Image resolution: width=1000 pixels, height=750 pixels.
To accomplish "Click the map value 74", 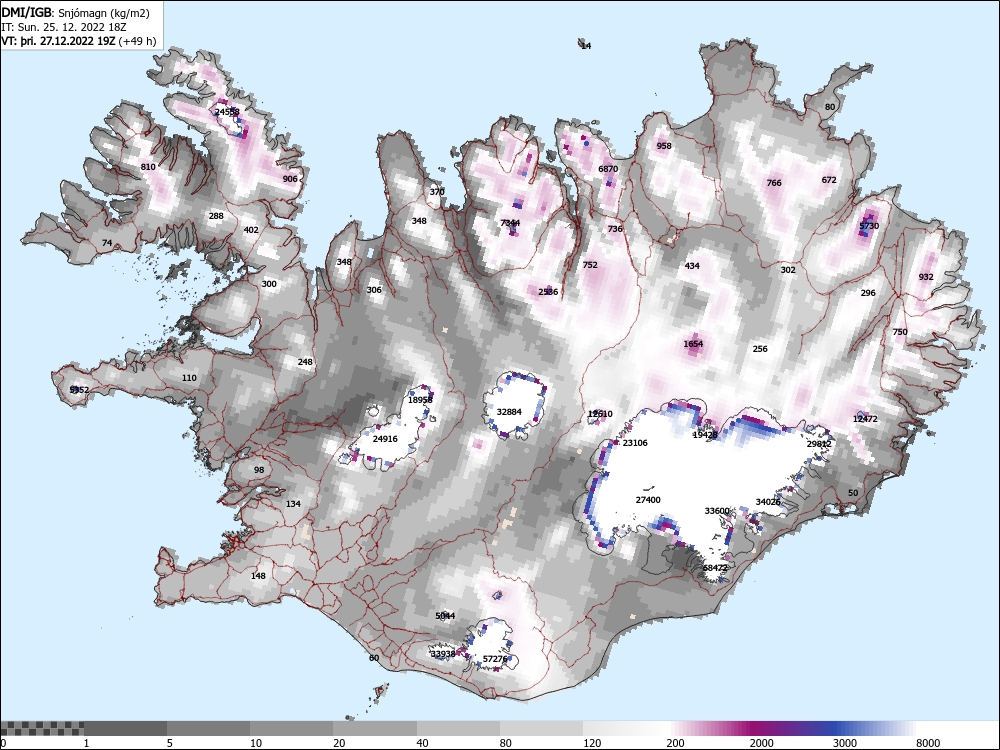I will (x=107, y=243).
